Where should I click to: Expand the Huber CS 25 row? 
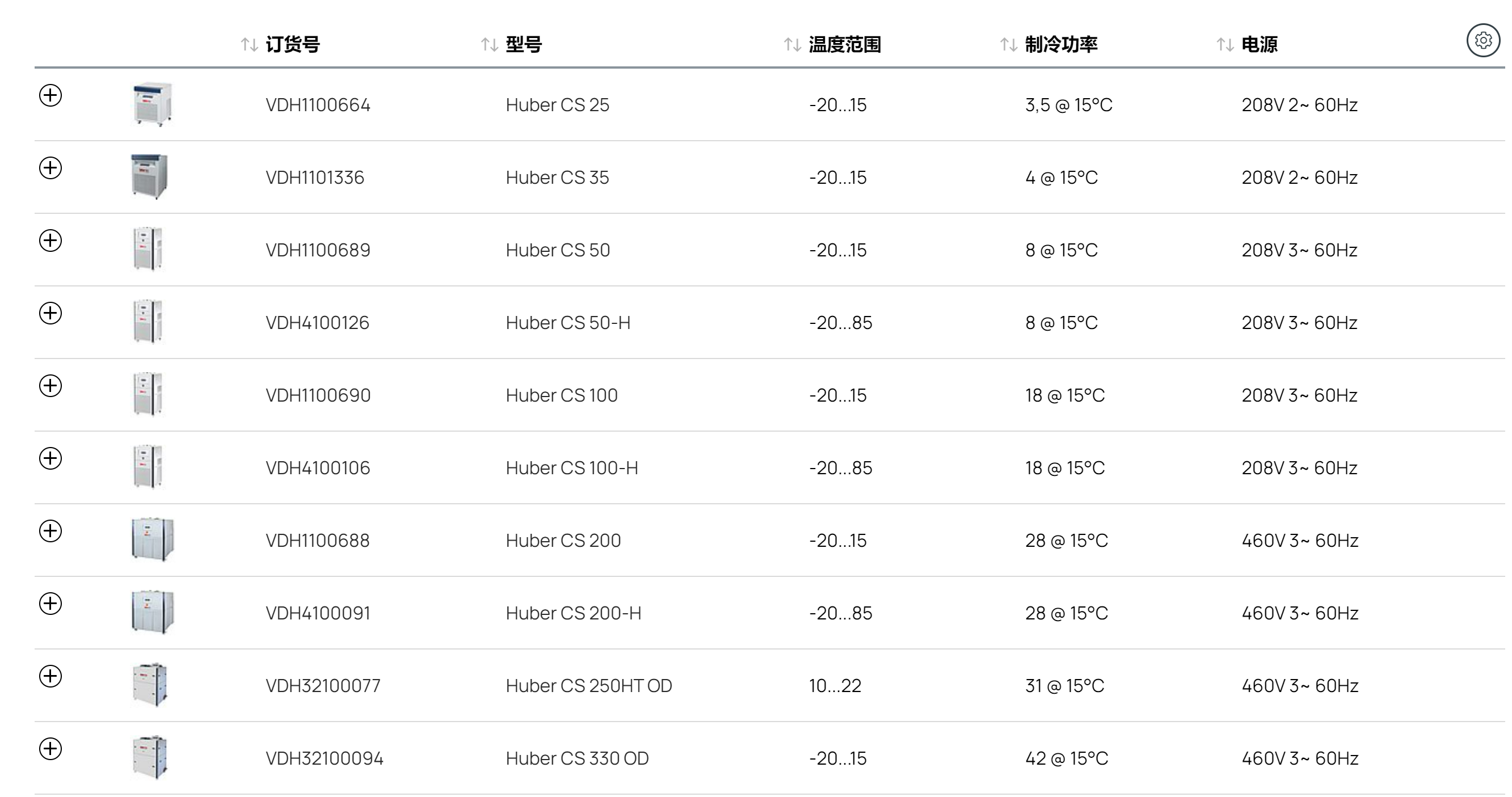pos(50,95)
